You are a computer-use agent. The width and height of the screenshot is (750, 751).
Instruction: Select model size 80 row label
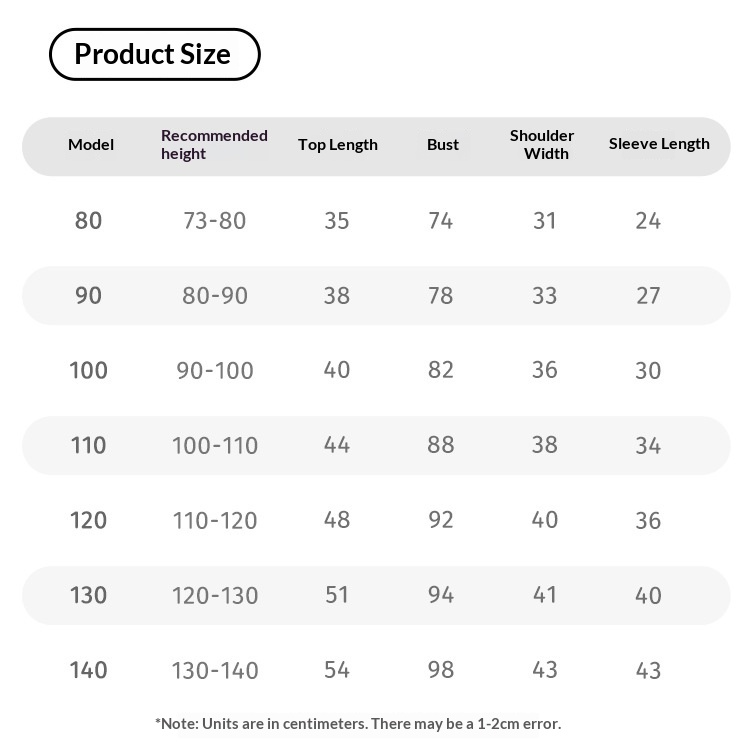coord(89,221)
